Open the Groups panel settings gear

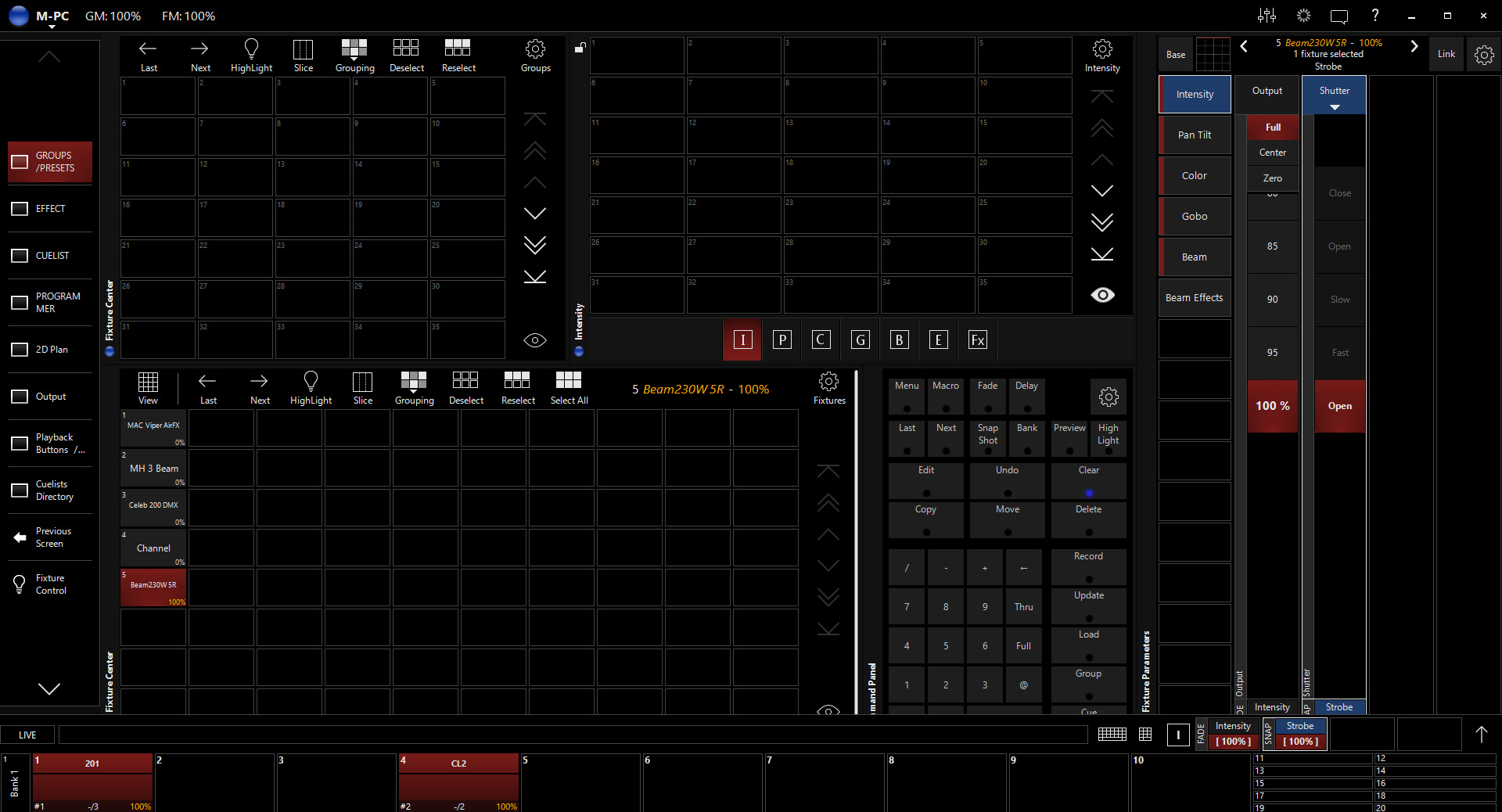click(535, 50)
